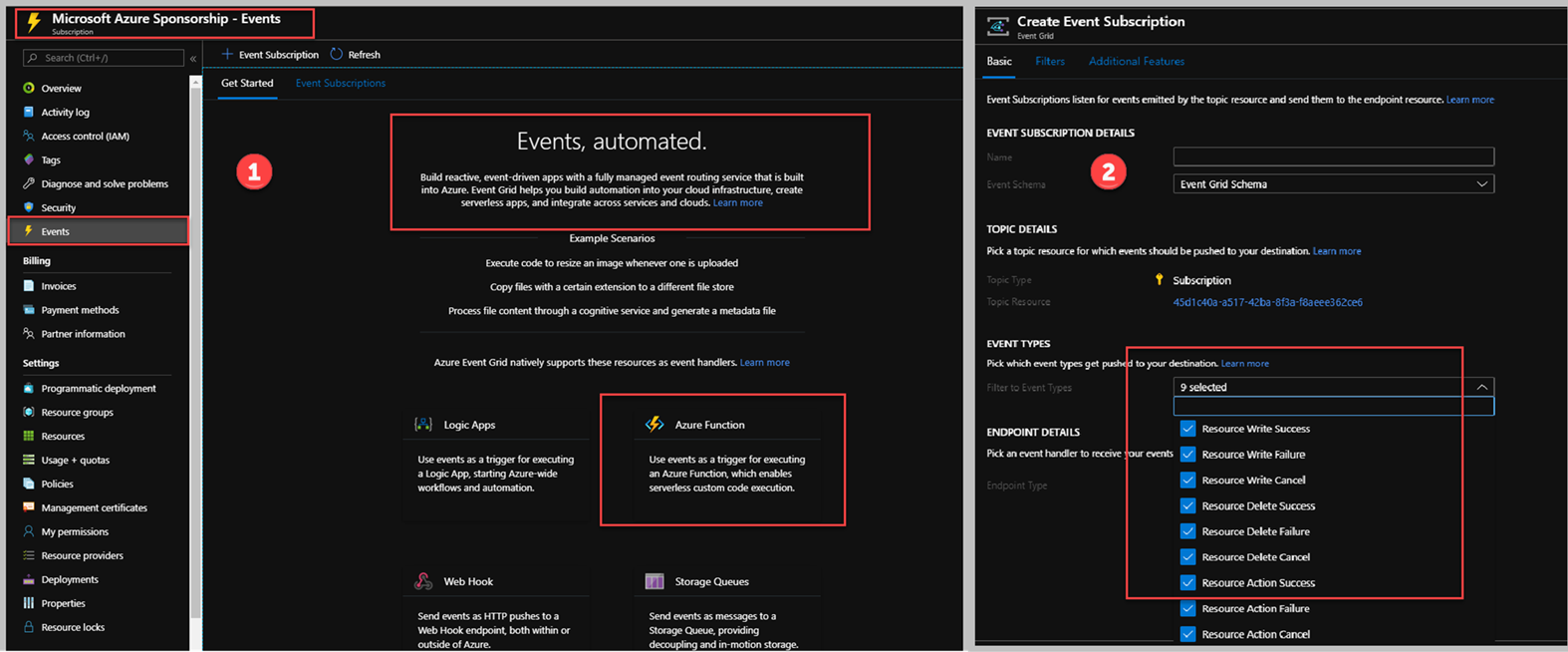The width and height of the screenshot is (1568, 652).
Task: Collapse the sidebar with the chevron button
Action: coord(193,59)
